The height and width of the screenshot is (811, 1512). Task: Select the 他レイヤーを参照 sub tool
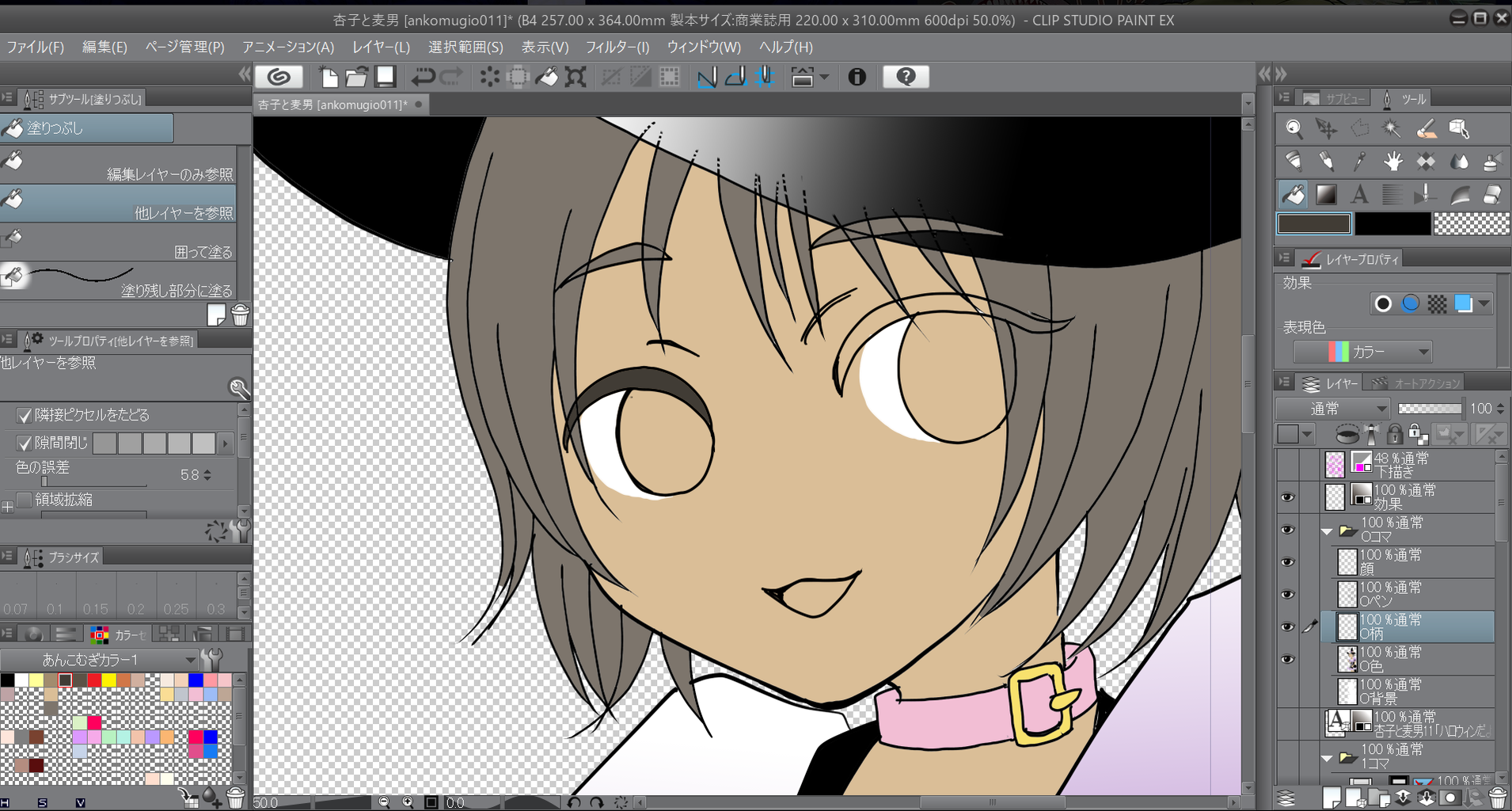(x=118, y=204)
